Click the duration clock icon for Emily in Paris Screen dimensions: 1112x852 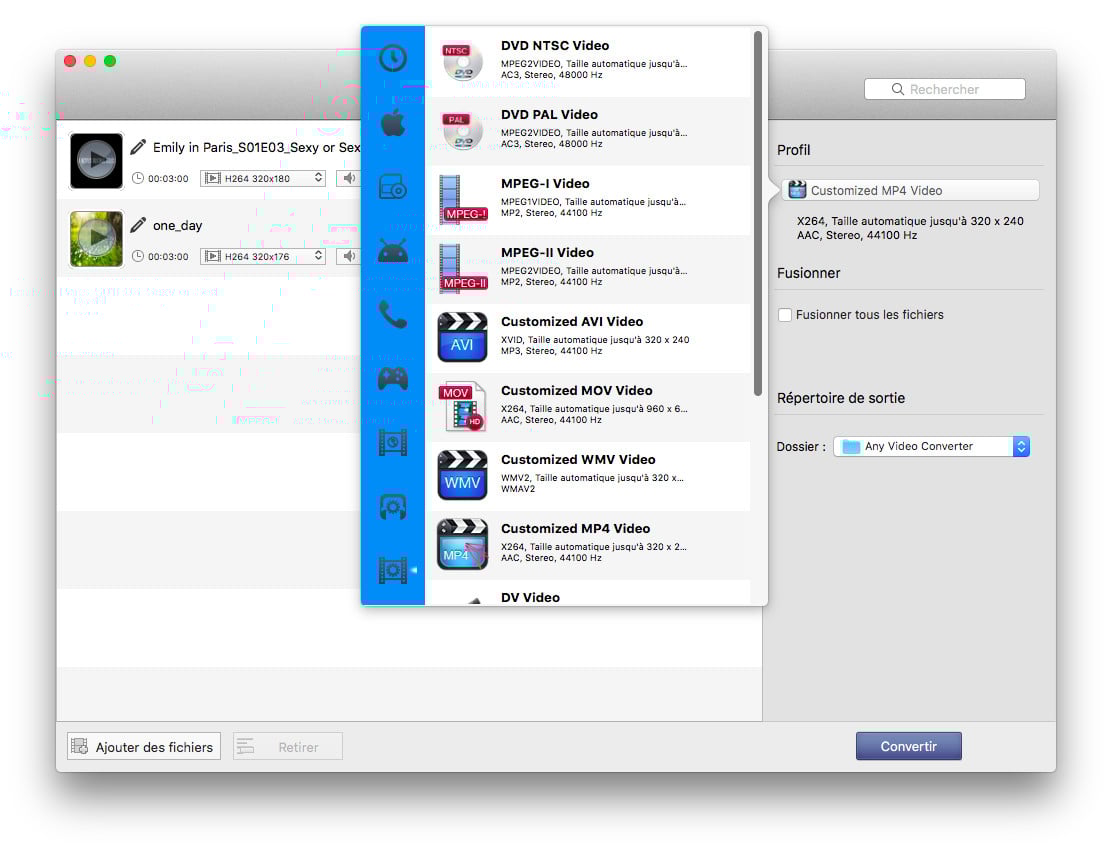click(138, 178)
